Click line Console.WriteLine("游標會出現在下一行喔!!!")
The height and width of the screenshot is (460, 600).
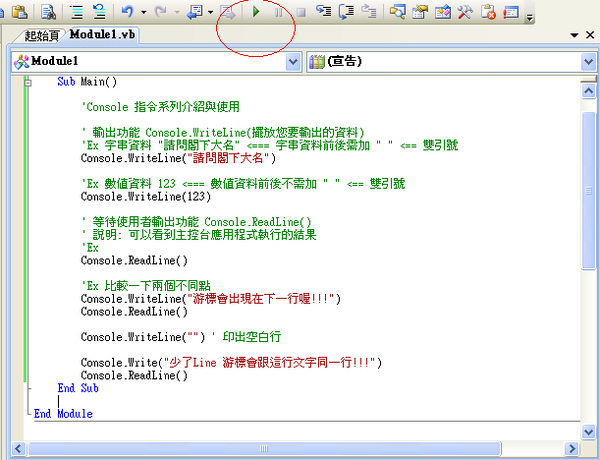pyautogui.click(x=210, y=299)
